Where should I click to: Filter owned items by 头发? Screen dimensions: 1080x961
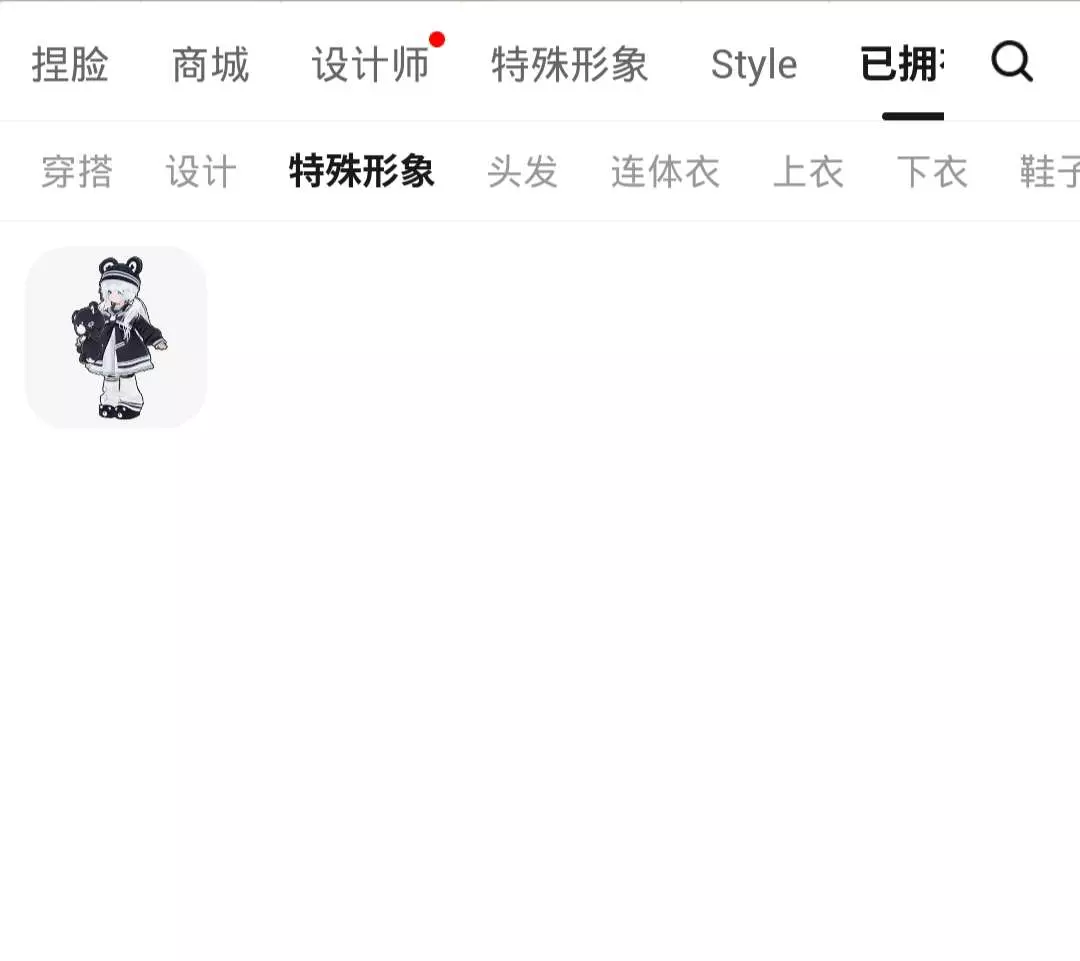coord(522,172)
